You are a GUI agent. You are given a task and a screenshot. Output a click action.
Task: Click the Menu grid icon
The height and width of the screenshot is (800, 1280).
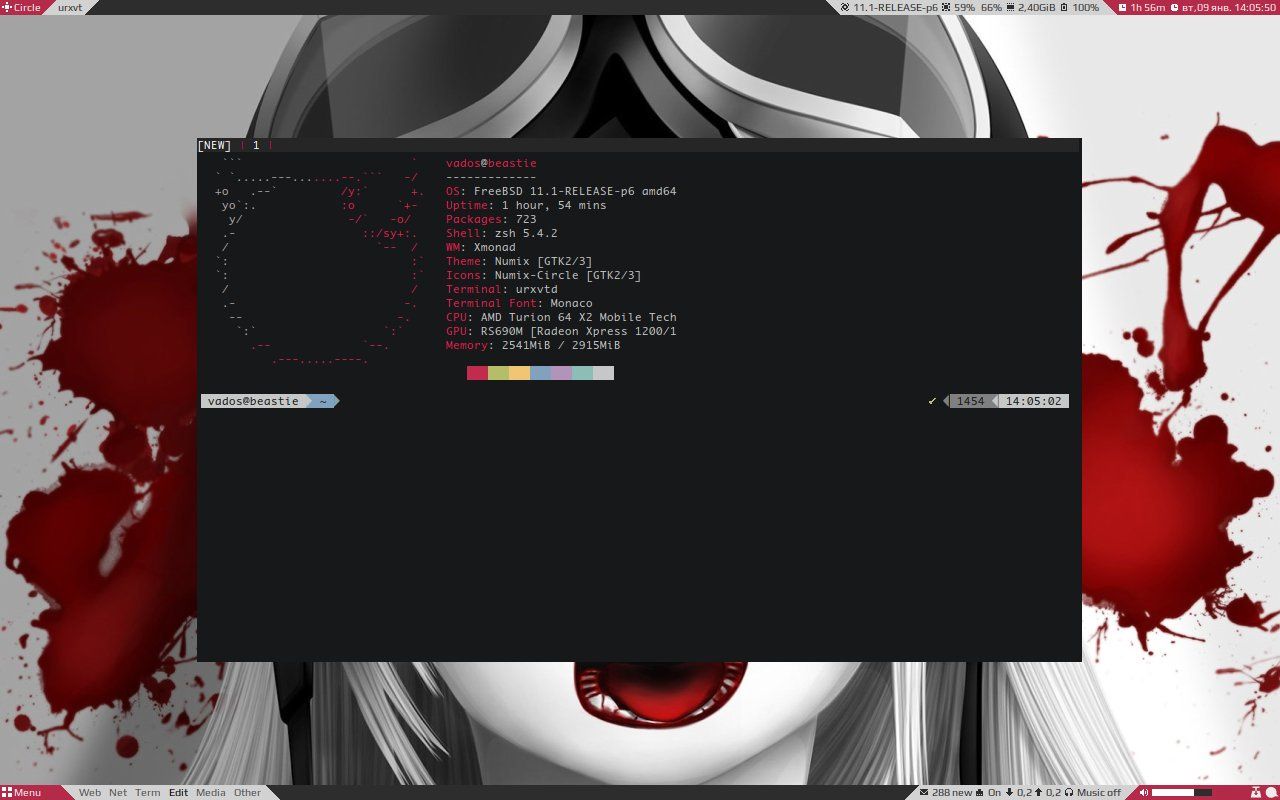click(7, 792)
